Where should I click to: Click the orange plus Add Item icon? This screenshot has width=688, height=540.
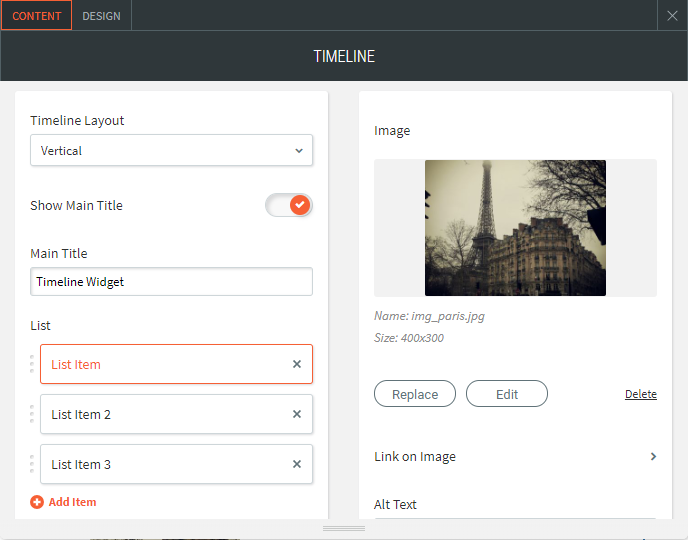point(37,502)
